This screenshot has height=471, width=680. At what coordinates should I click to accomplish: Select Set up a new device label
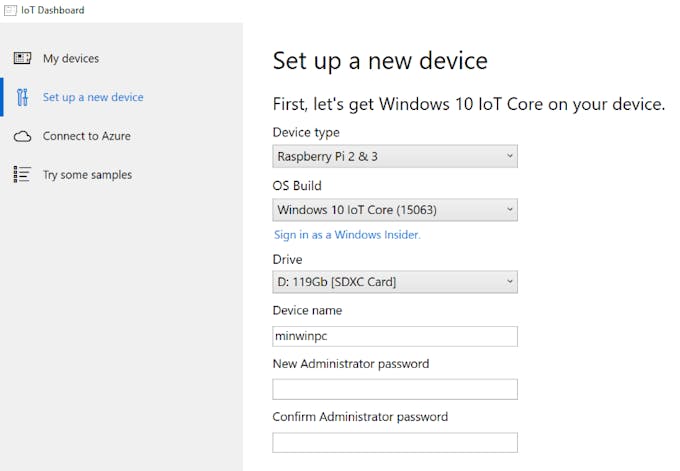(93, 97)
